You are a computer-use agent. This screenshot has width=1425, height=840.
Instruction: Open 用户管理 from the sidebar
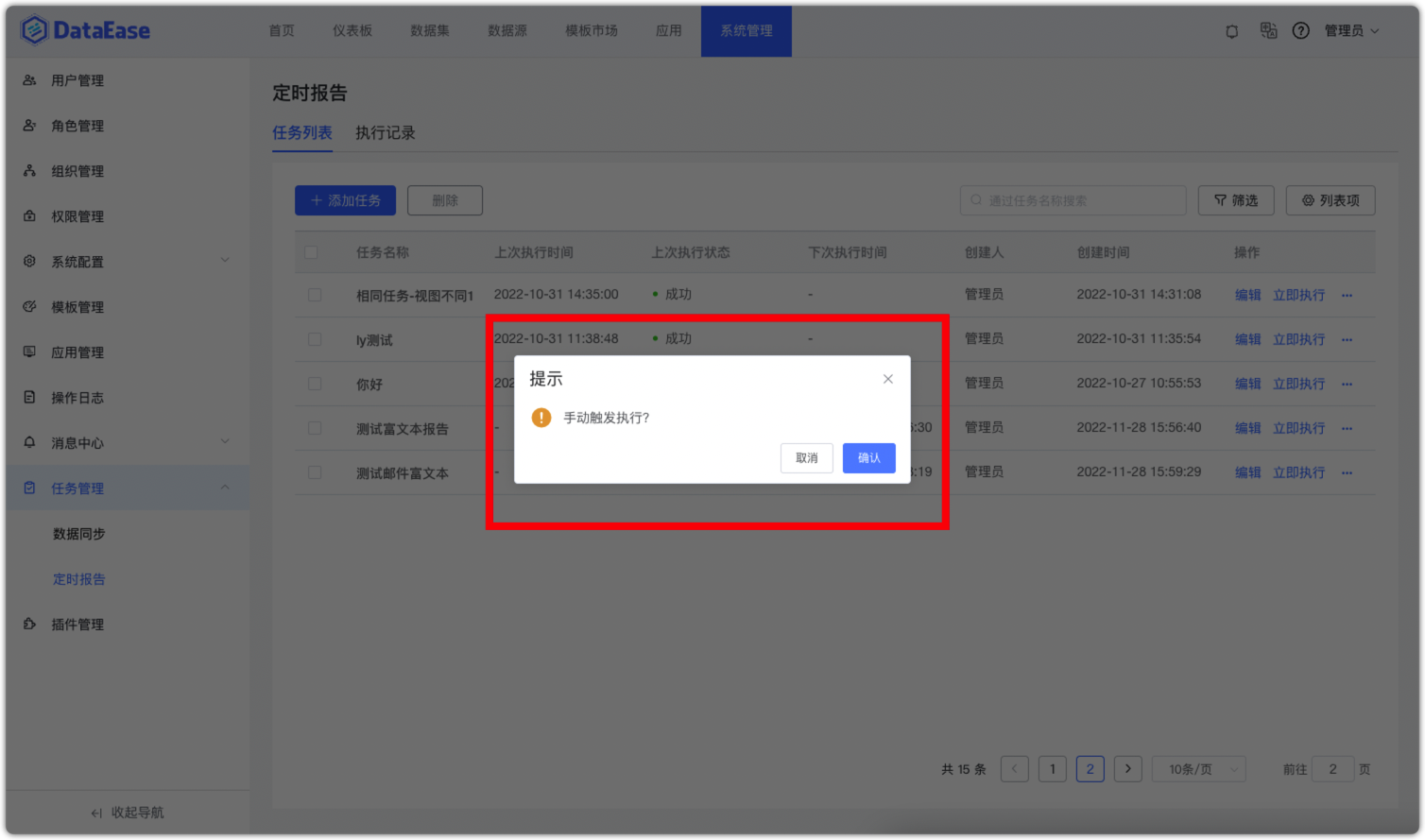click(77, 80)
